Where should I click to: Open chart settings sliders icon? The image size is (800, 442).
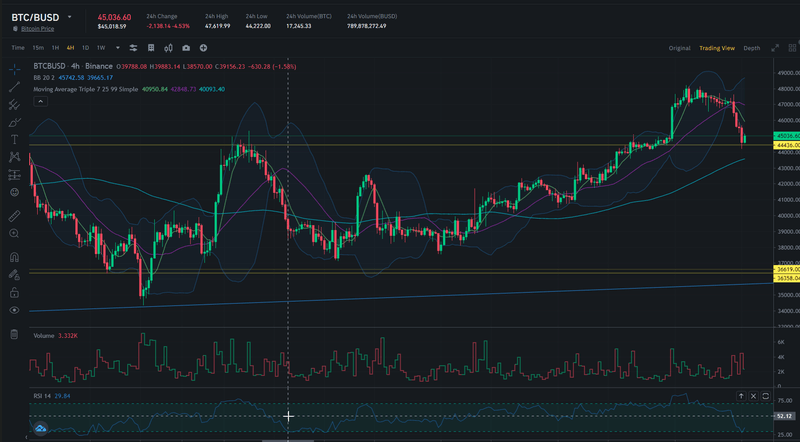(133, 48)
